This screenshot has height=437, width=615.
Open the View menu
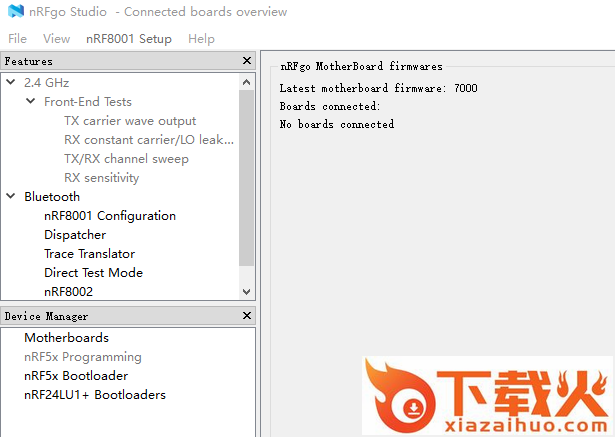[56, 38]
